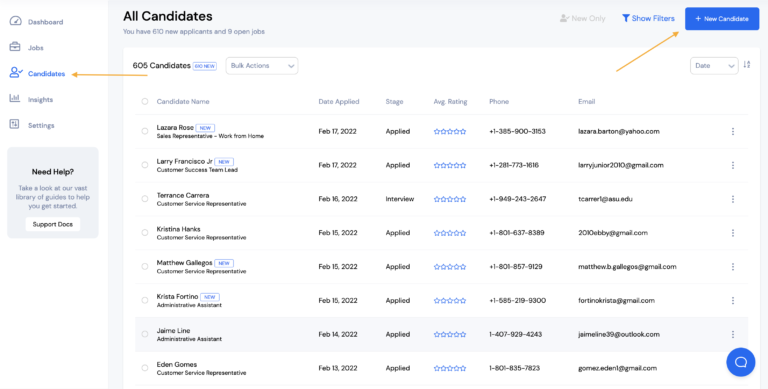Open the three-dot menu for Terrance Carrera
Viewport: 768px width, 389px height.
coord(733,199)
